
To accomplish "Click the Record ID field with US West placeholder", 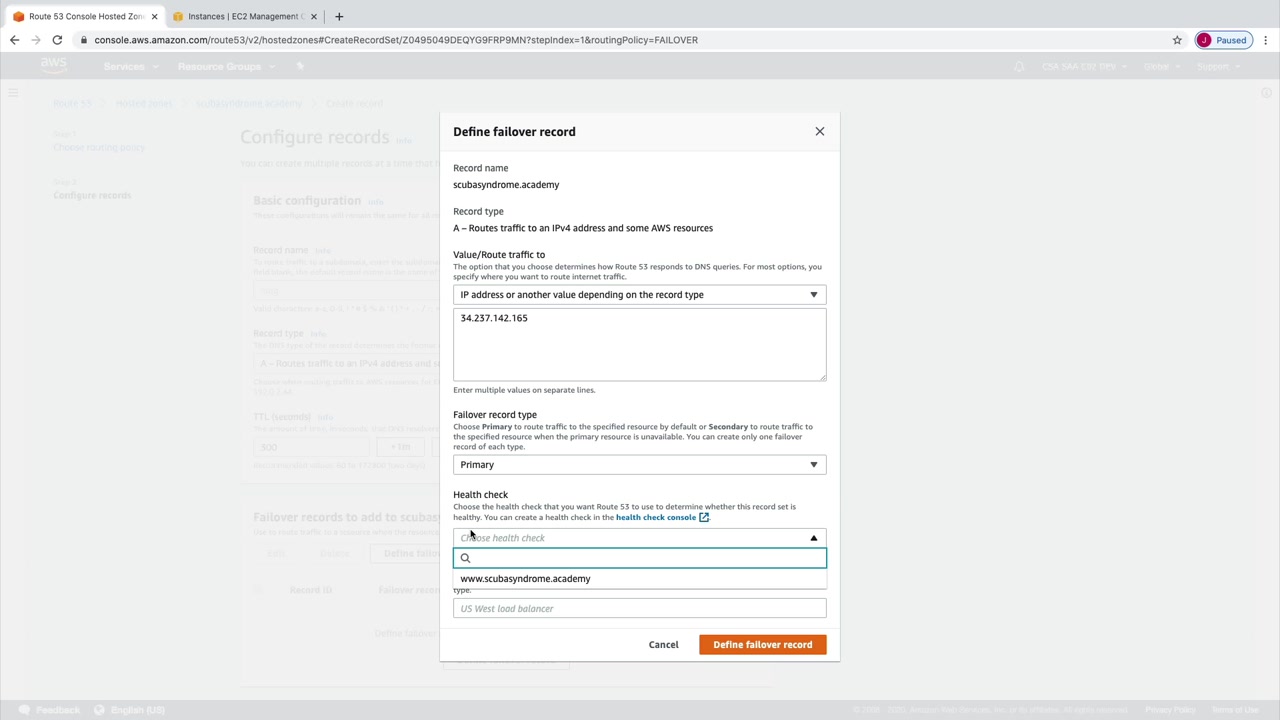I will tap(640, 609).
